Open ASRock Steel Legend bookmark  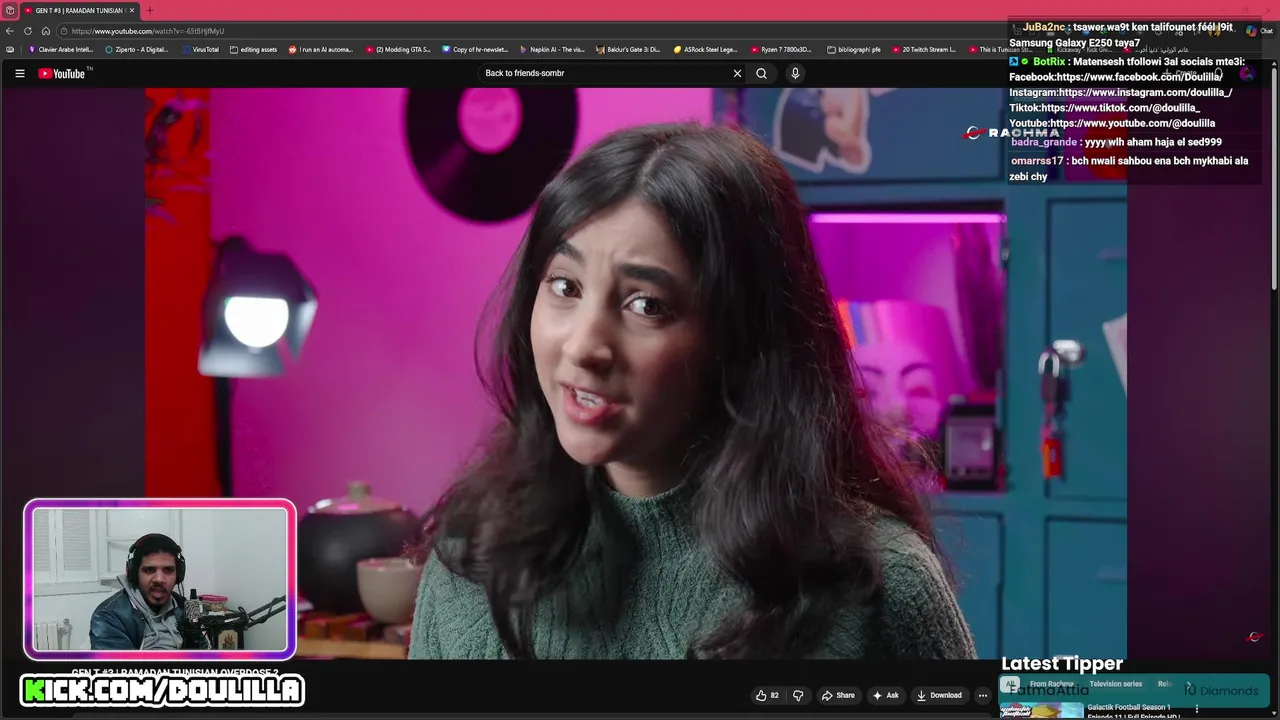(x=706, y=49)
